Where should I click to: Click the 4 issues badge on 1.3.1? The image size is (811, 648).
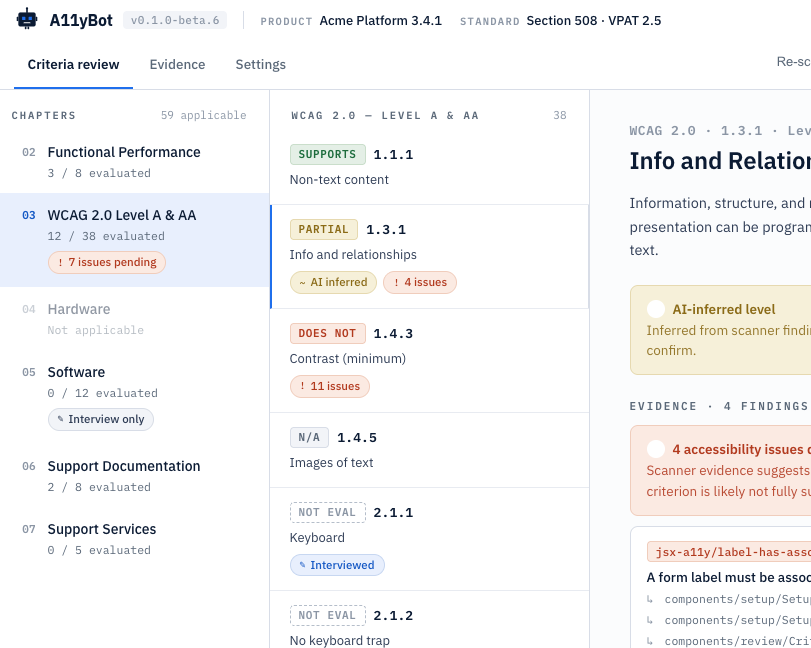[420, 282]
